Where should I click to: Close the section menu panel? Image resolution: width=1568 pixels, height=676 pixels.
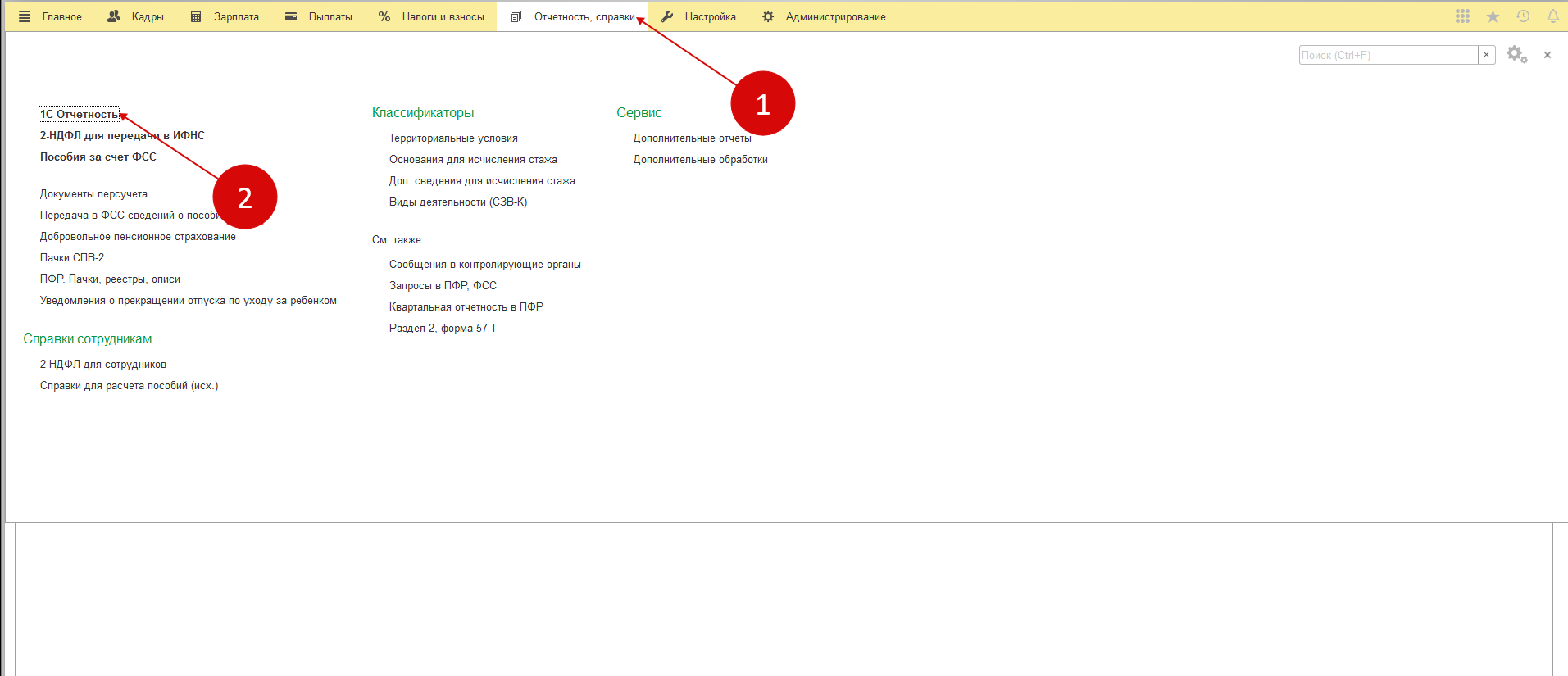pos(1548,55)
